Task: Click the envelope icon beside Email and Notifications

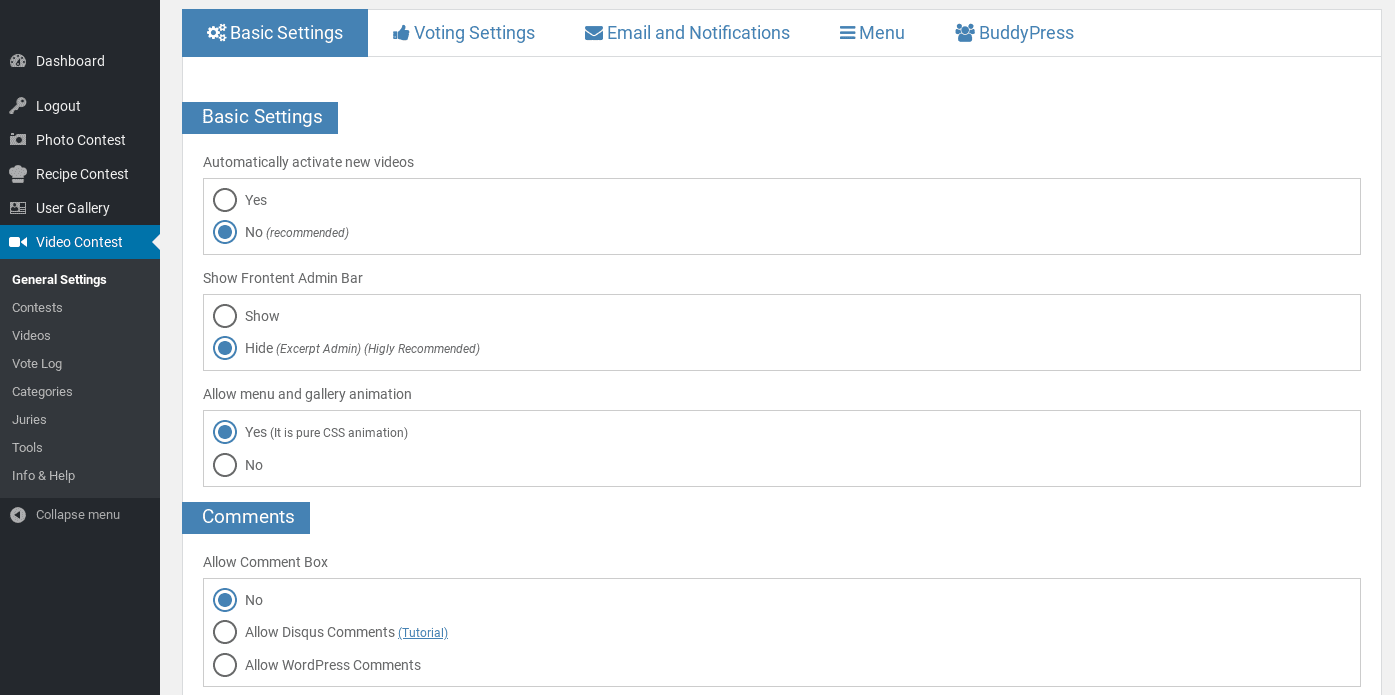Action: (594, 32)
